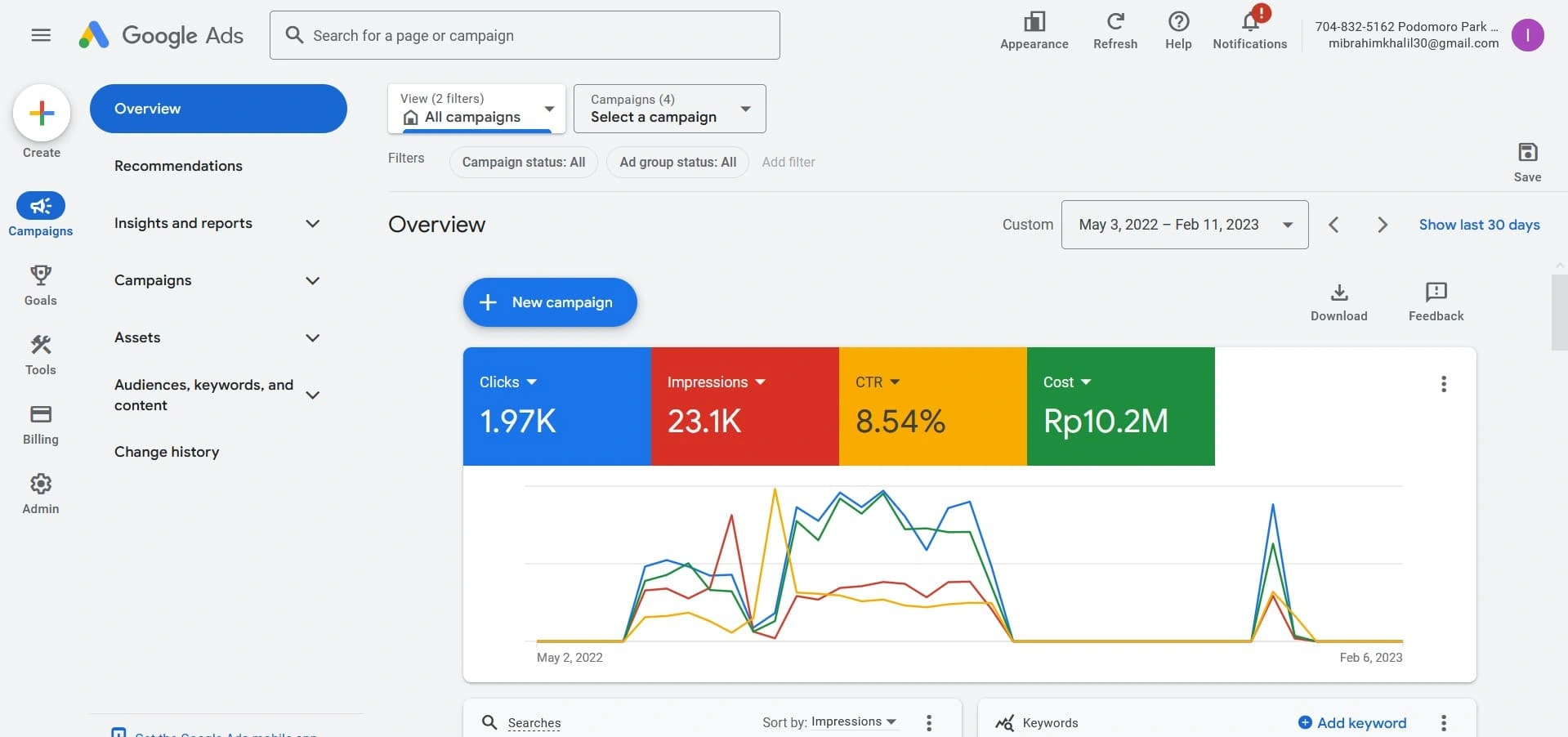Open the Tools section icon
1568x737 pixels.
click(x=41, y=345)
